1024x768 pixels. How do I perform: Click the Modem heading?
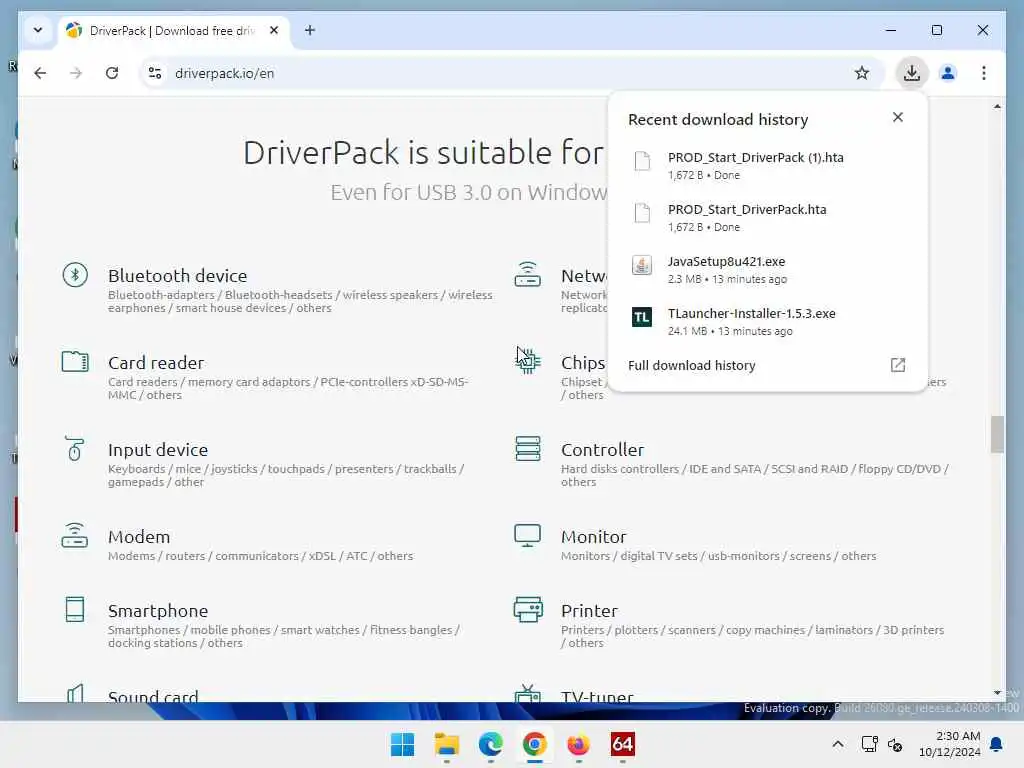point(139,537)
